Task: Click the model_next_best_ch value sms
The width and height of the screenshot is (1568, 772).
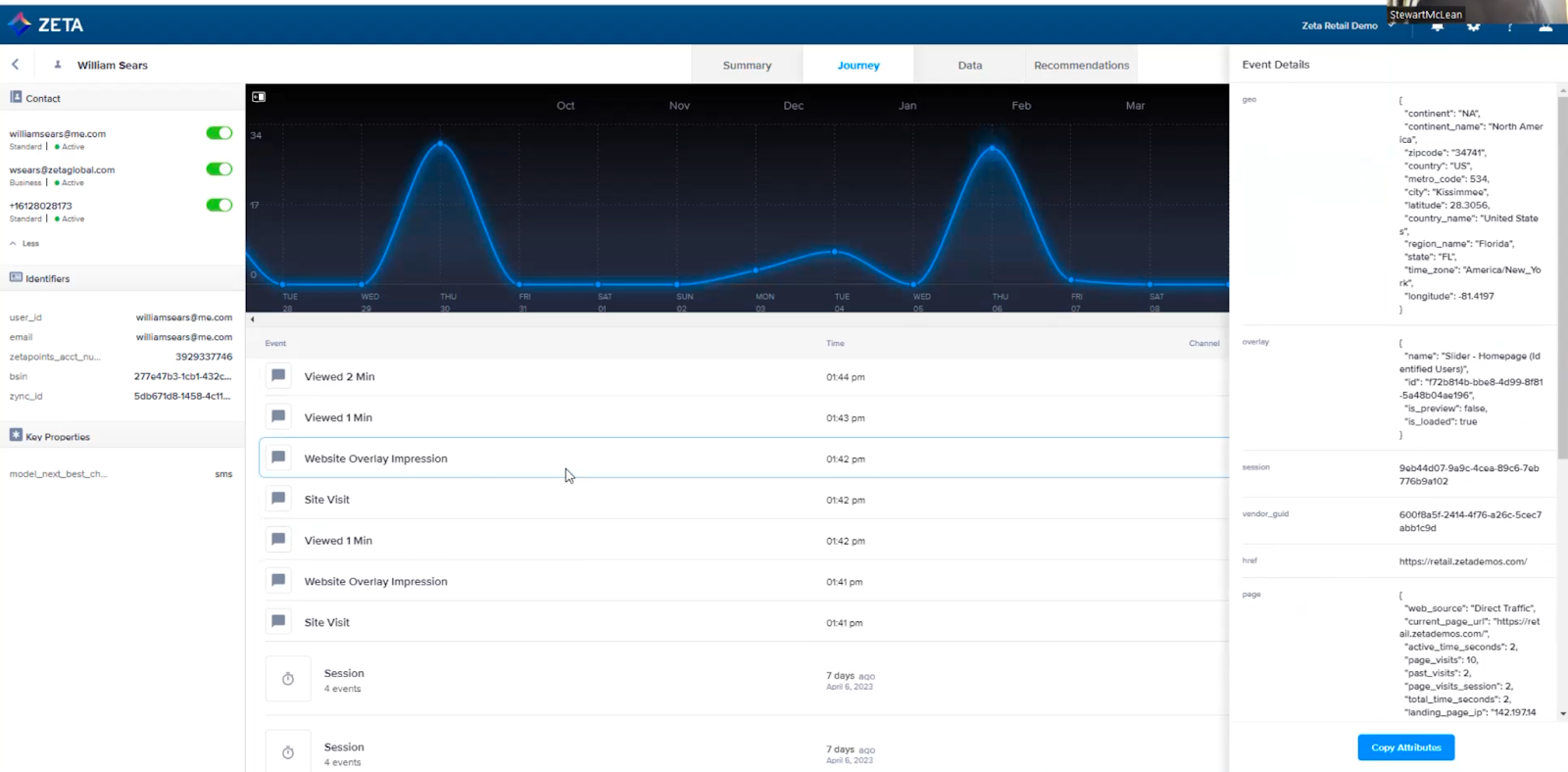Action: coord(223,474)
